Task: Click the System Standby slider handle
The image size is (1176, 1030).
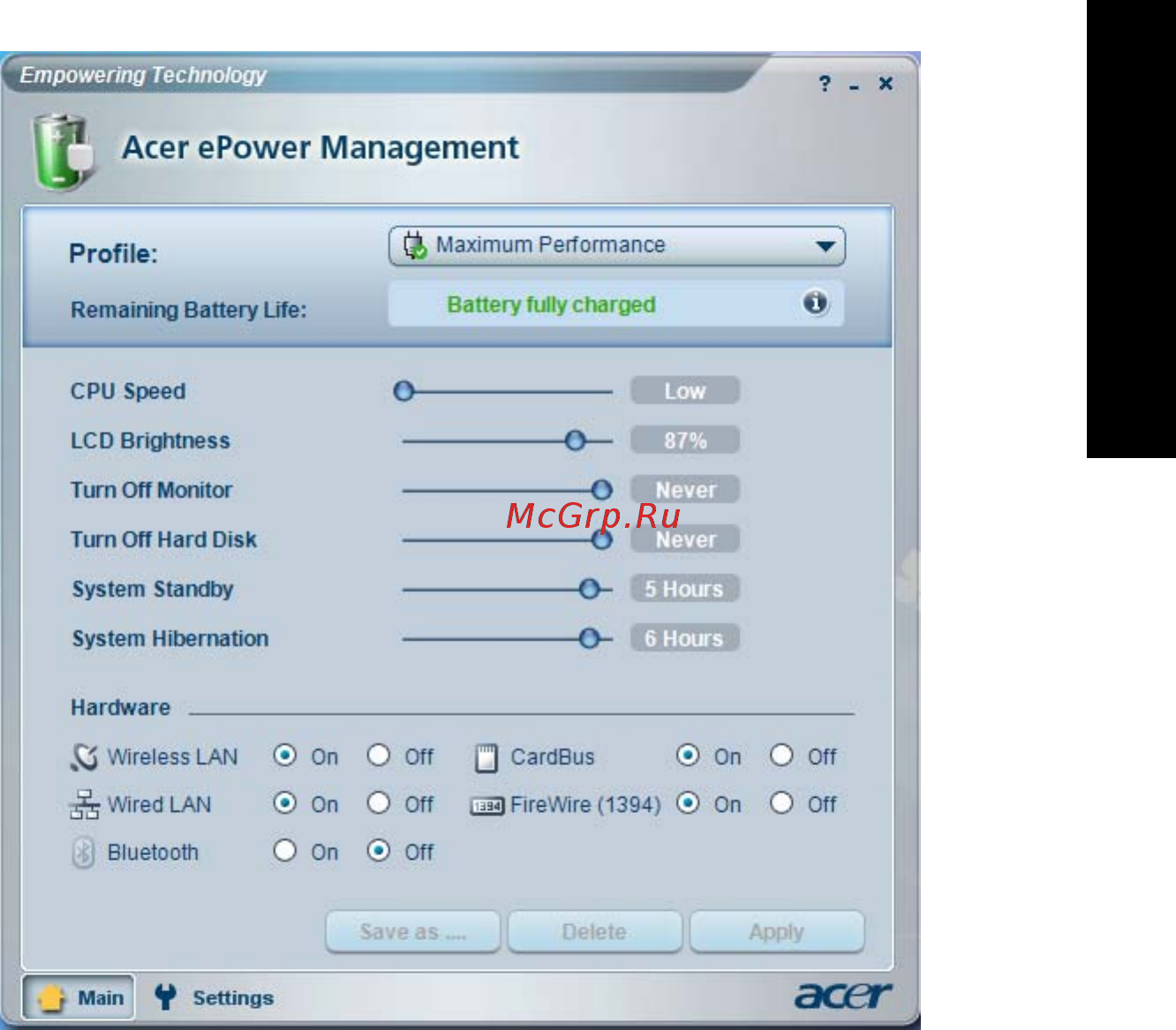Action: tap(589, 589)
